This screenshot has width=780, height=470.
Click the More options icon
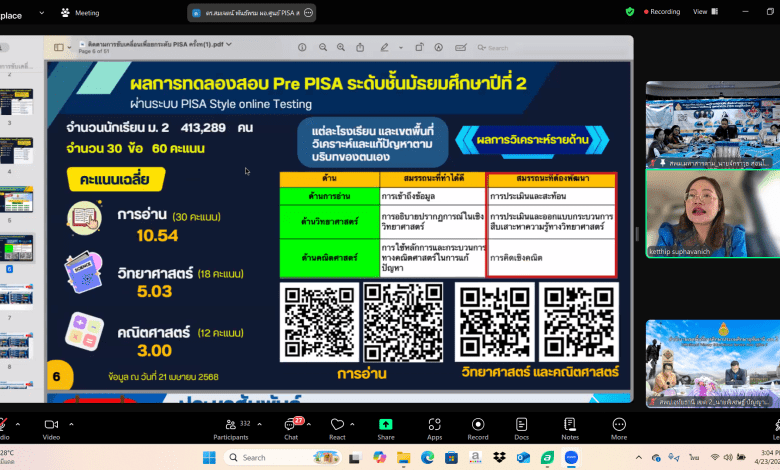pyautogui.click(x=619, y=426)
